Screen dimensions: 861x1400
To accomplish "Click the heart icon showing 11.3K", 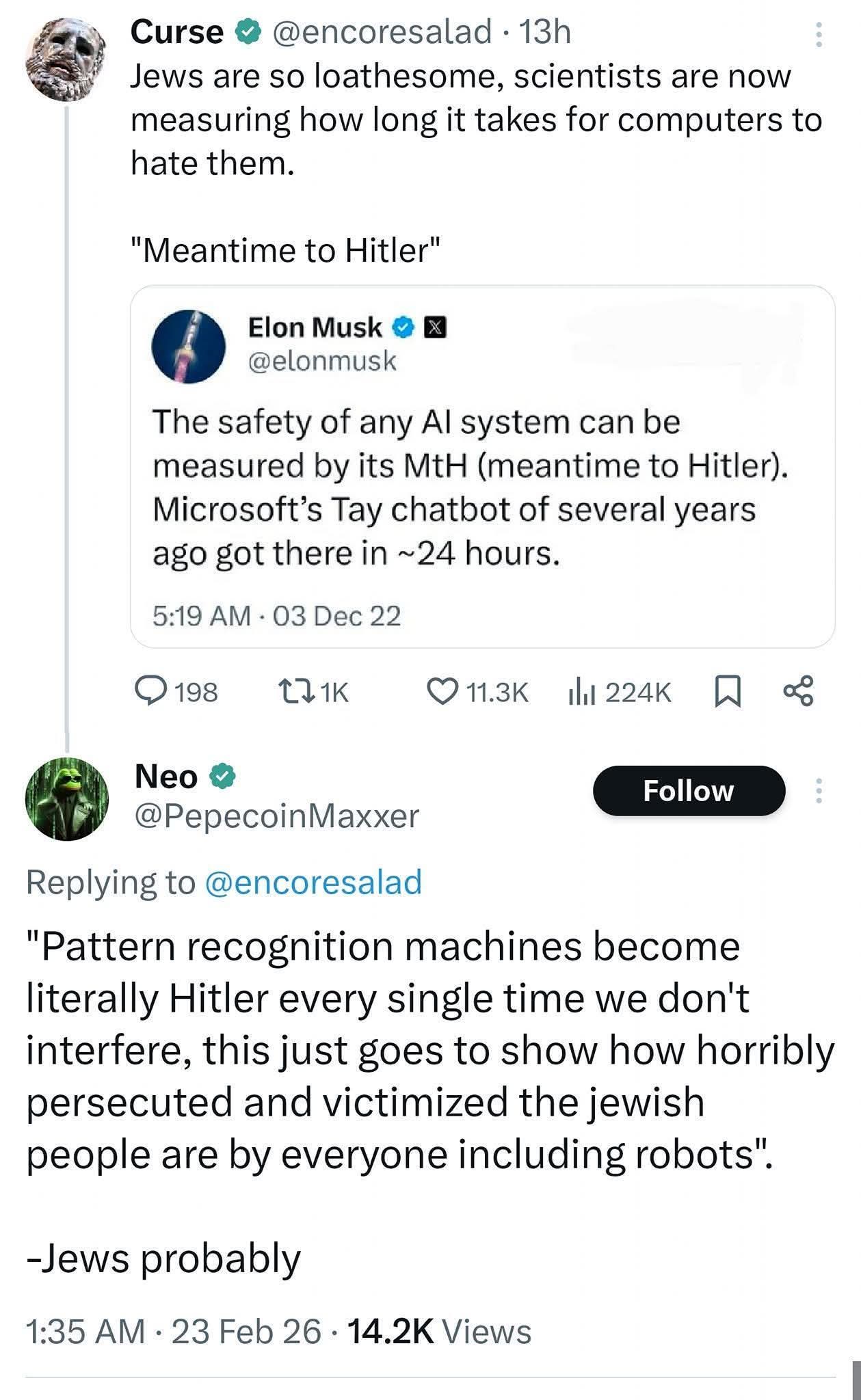I will coord(441,691).
